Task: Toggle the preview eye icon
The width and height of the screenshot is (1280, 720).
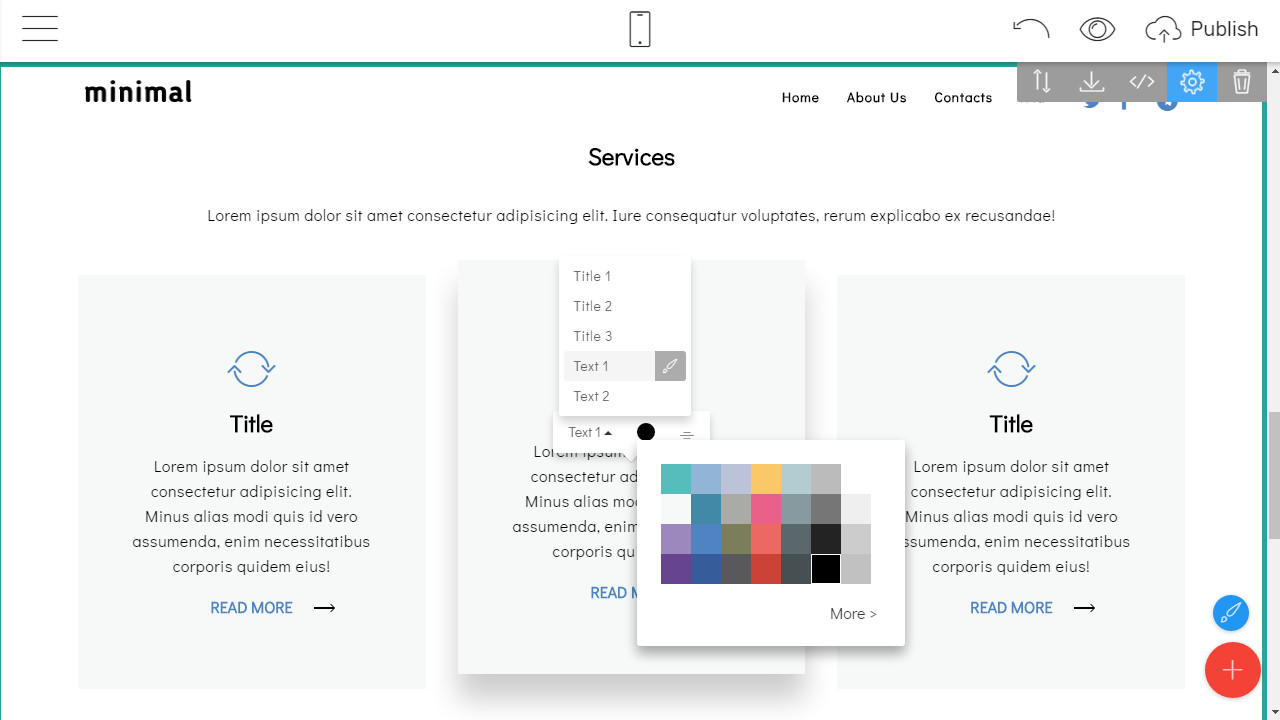Action: point(1097,29)
